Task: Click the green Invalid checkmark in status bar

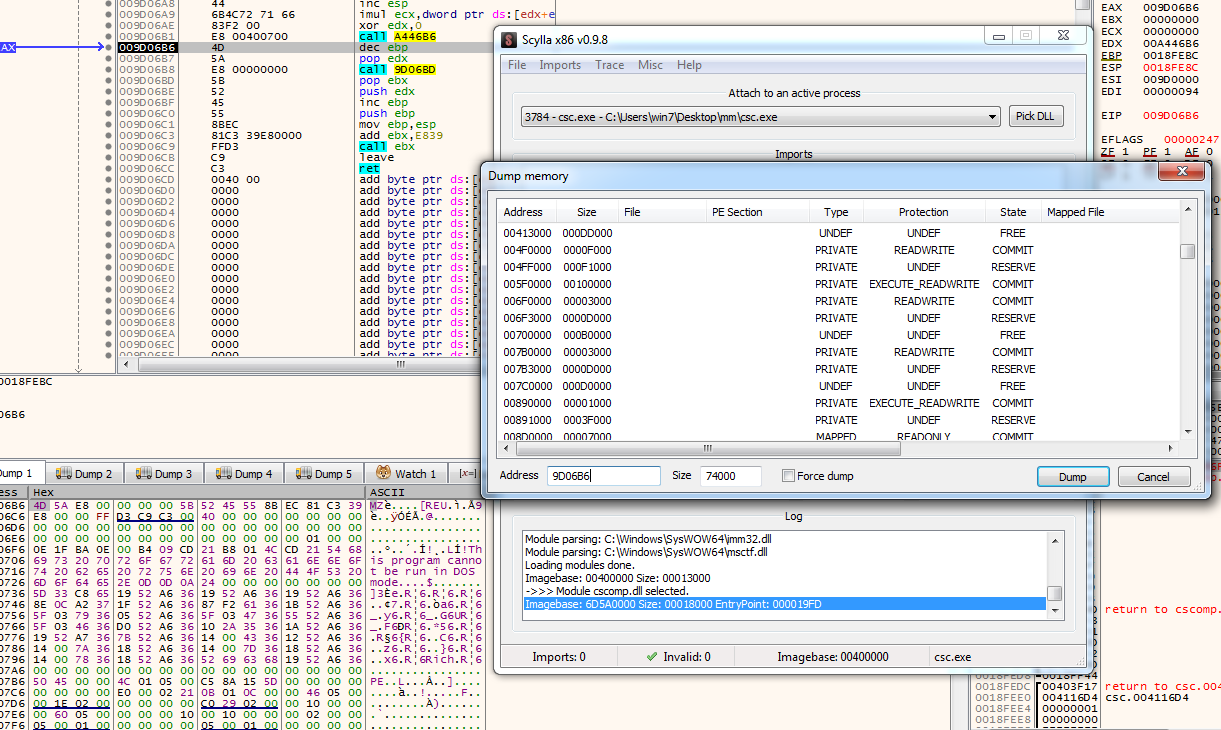Action: click(652, 657)
